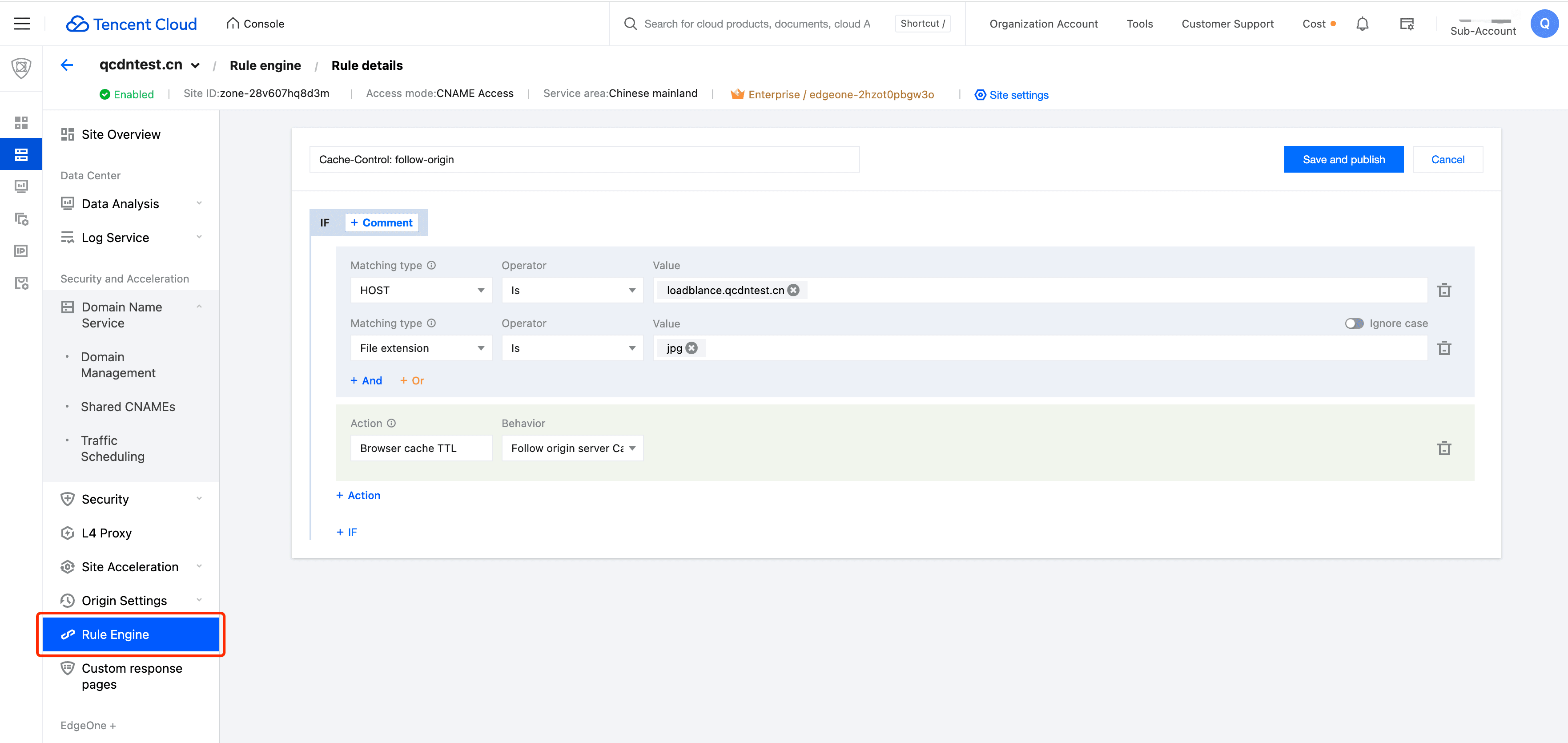Open Site settings link
1568x743 pixels.
click(1012, 94)
